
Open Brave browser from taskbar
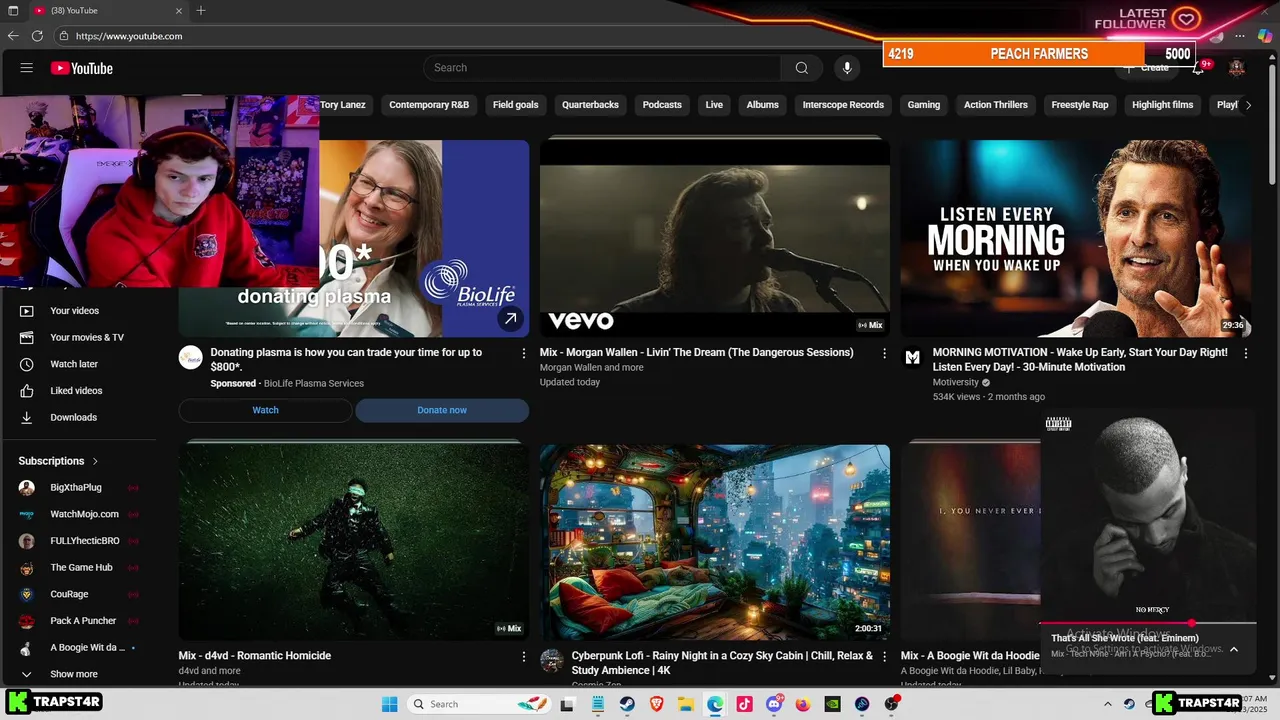click(656, 704)
